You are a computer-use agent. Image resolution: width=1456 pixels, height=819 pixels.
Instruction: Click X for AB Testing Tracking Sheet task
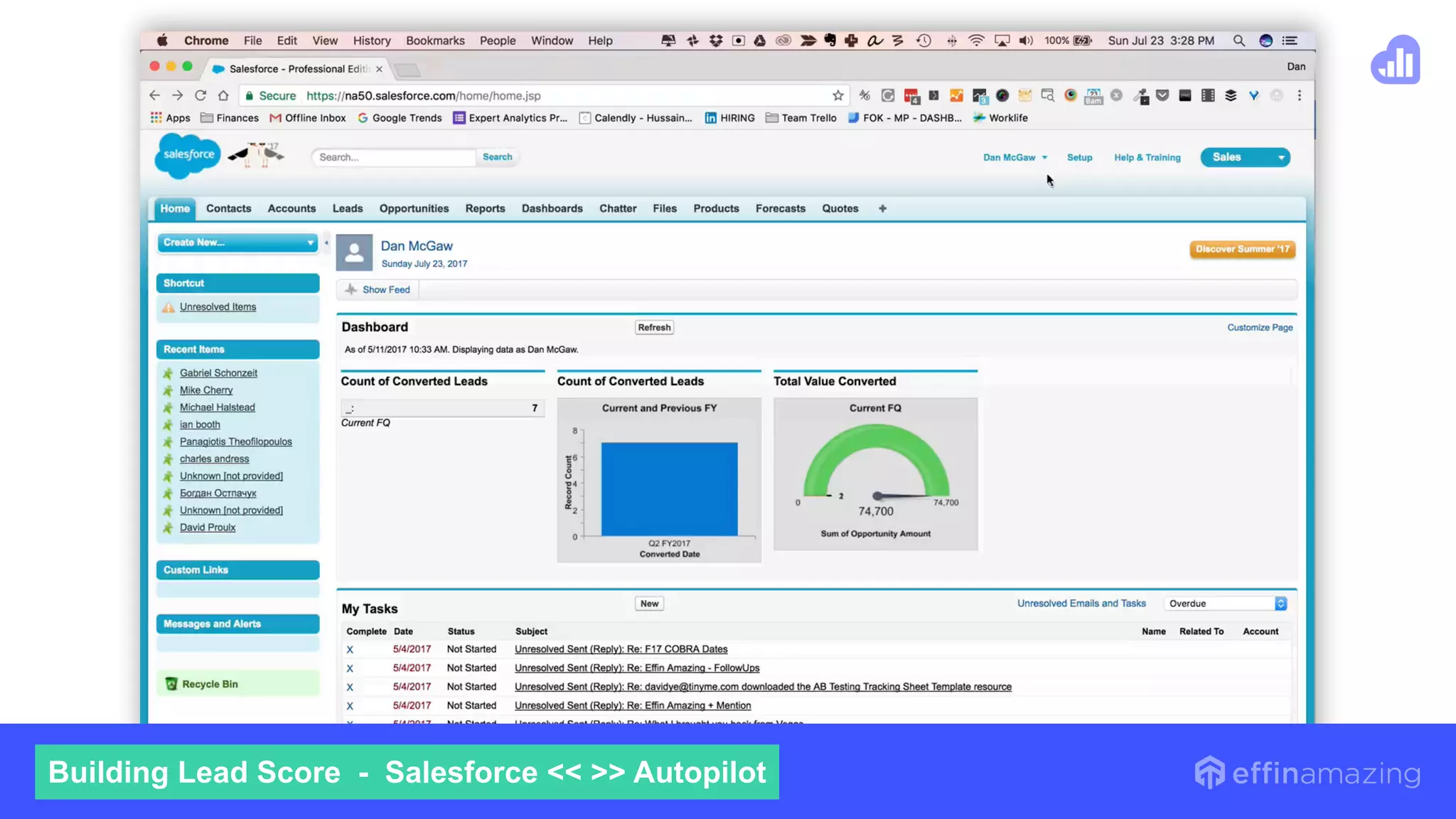point(350,687)
